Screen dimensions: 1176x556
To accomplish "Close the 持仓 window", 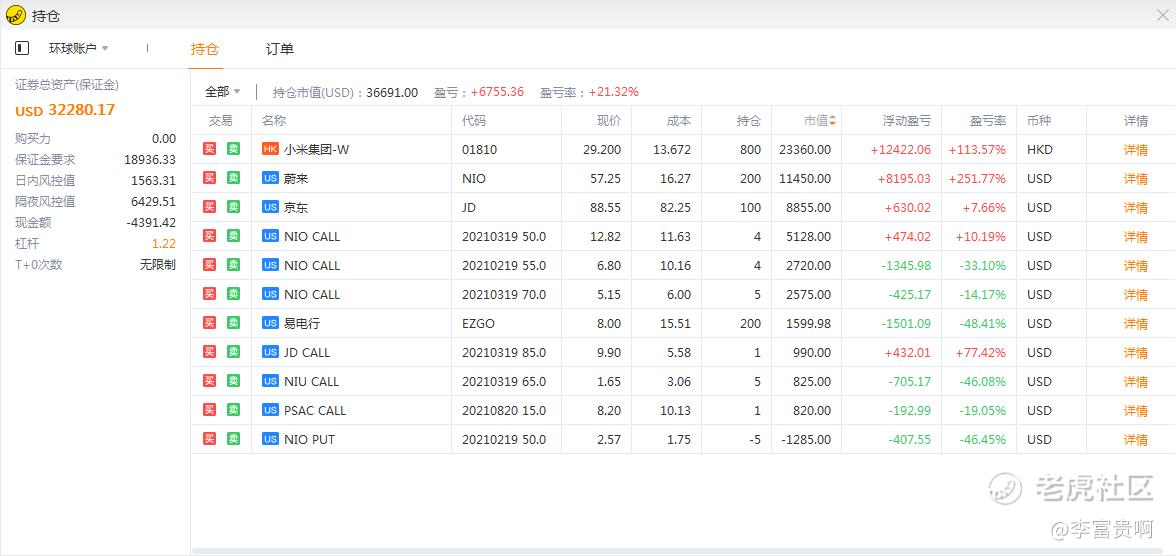I will coord(1162,14).
